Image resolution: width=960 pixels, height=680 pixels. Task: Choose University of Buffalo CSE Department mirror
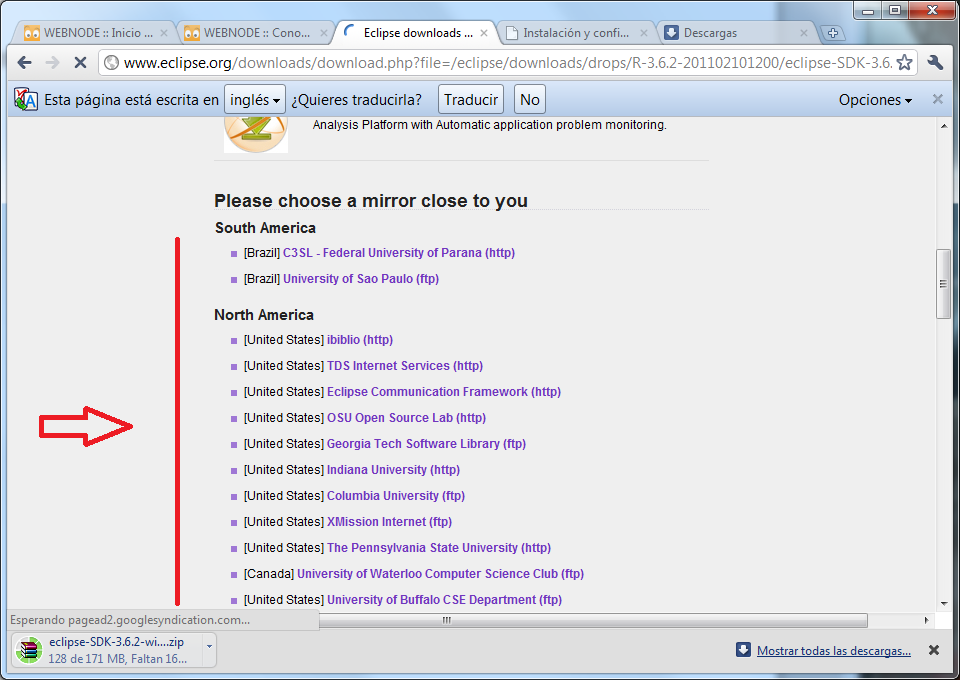444,600
